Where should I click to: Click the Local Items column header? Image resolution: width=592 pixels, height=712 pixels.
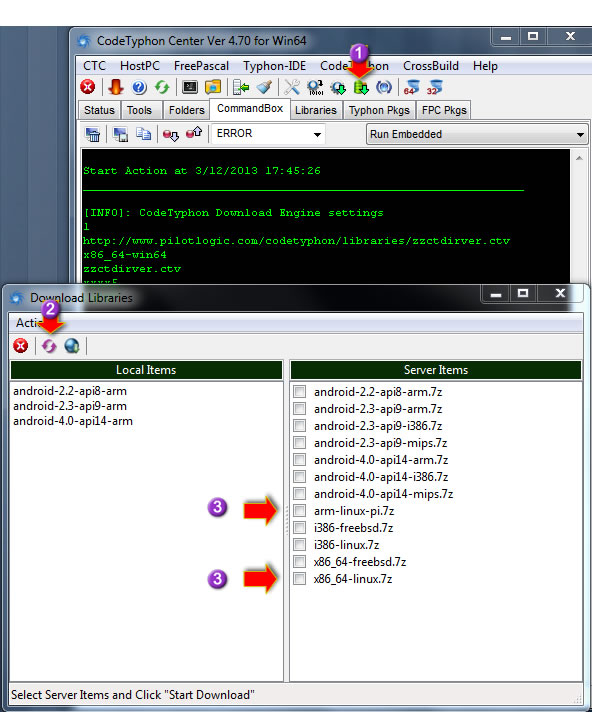146,370
